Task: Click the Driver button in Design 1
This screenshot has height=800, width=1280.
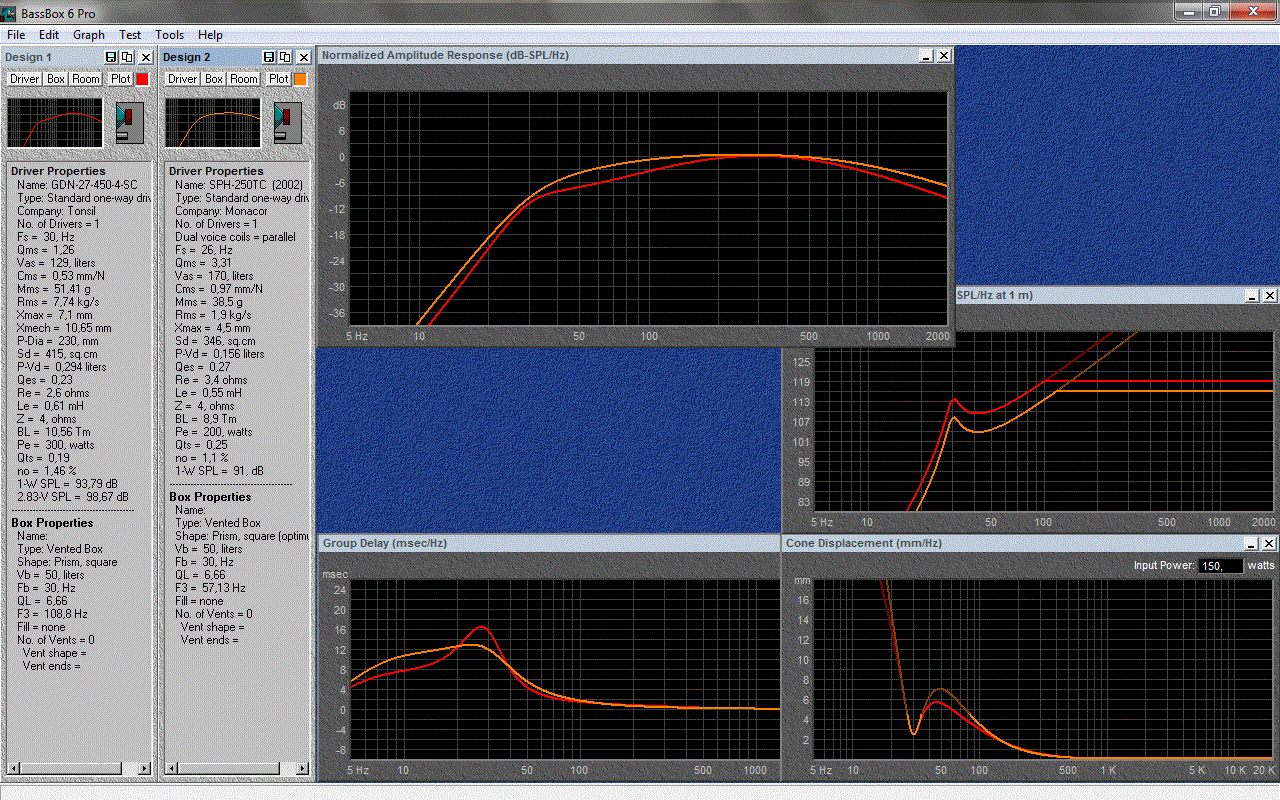Action: [25, 79]
